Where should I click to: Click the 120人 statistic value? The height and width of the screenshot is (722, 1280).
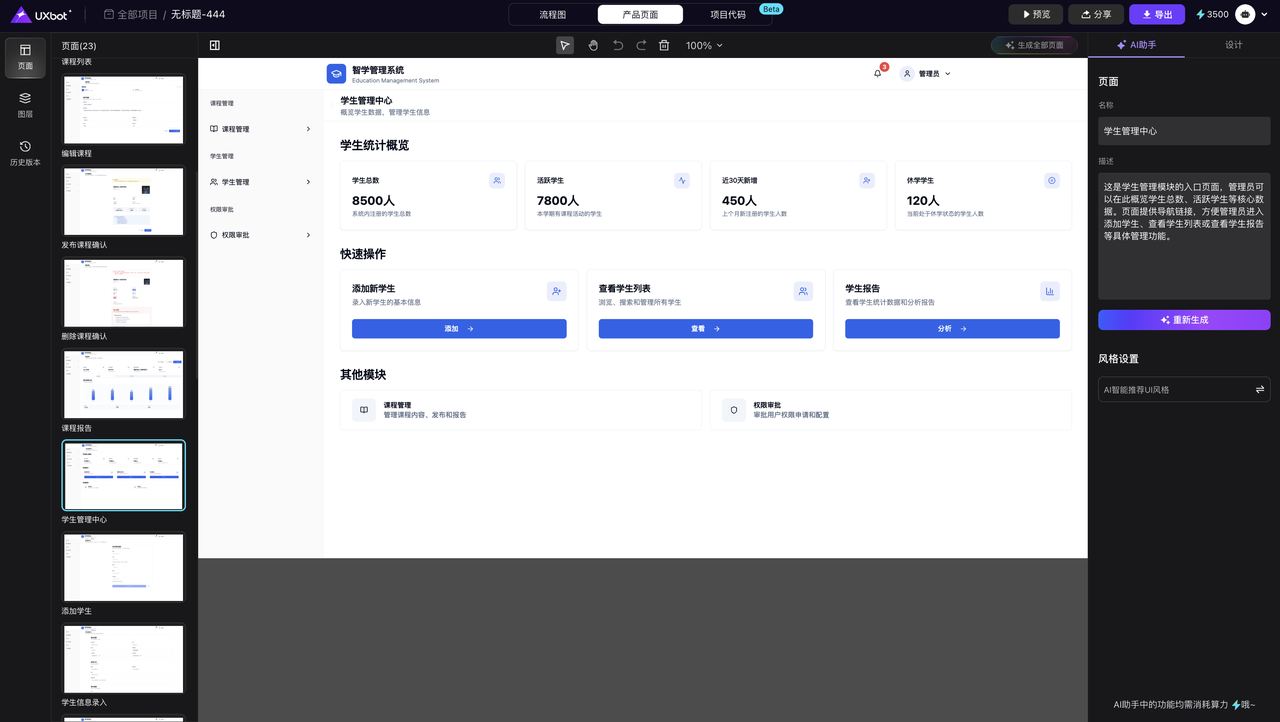(x=923, y=200)
